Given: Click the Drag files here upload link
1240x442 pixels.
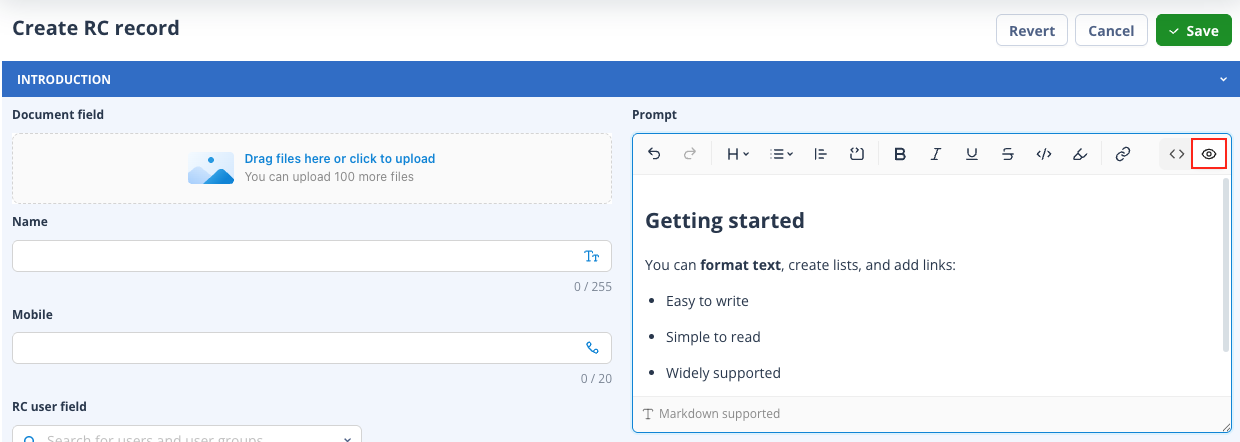Looking at the screenshot, I should click(x=340, y=158).
